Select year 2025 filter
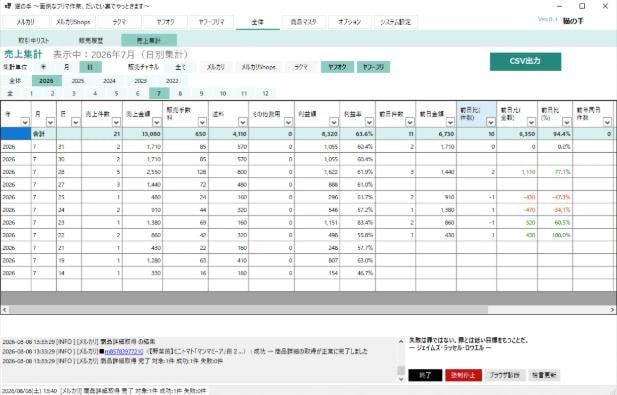The image size is (617, 395). tap(78, 81)
